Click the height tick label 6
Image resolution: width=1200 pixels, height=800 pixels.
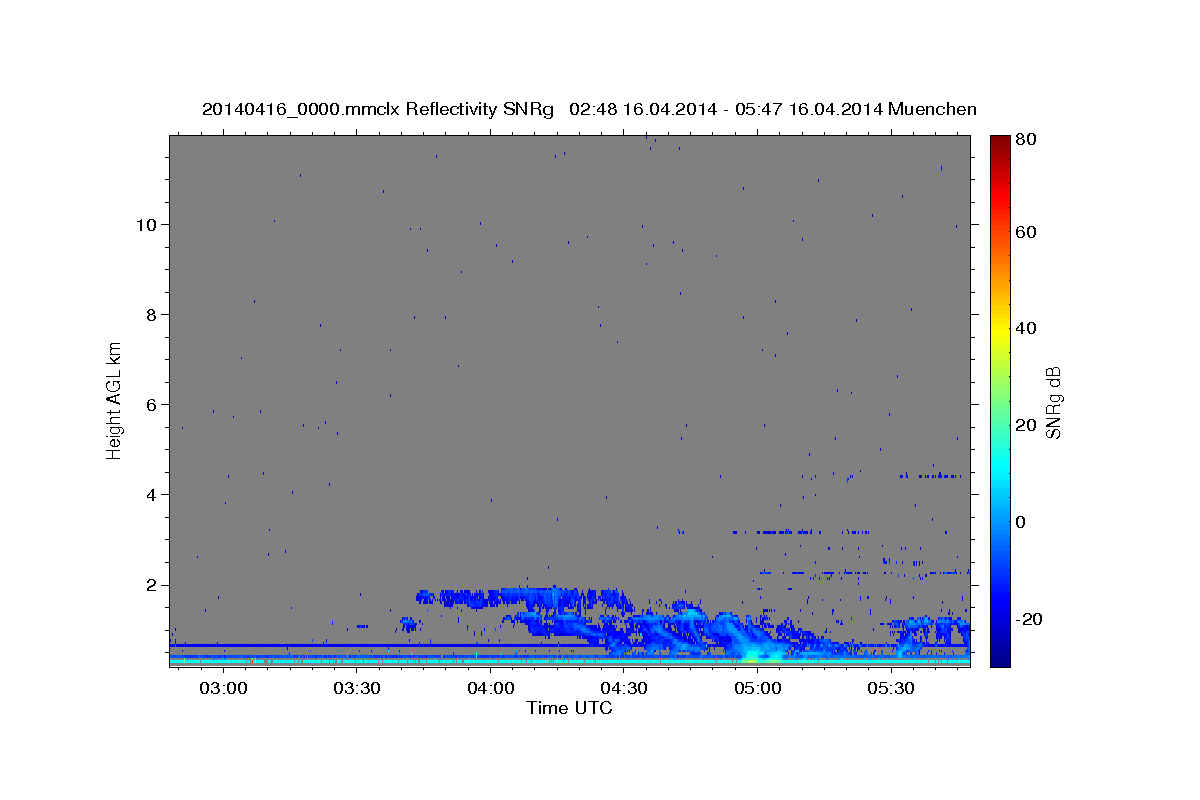pyautogui.click(x=153, y=404)
